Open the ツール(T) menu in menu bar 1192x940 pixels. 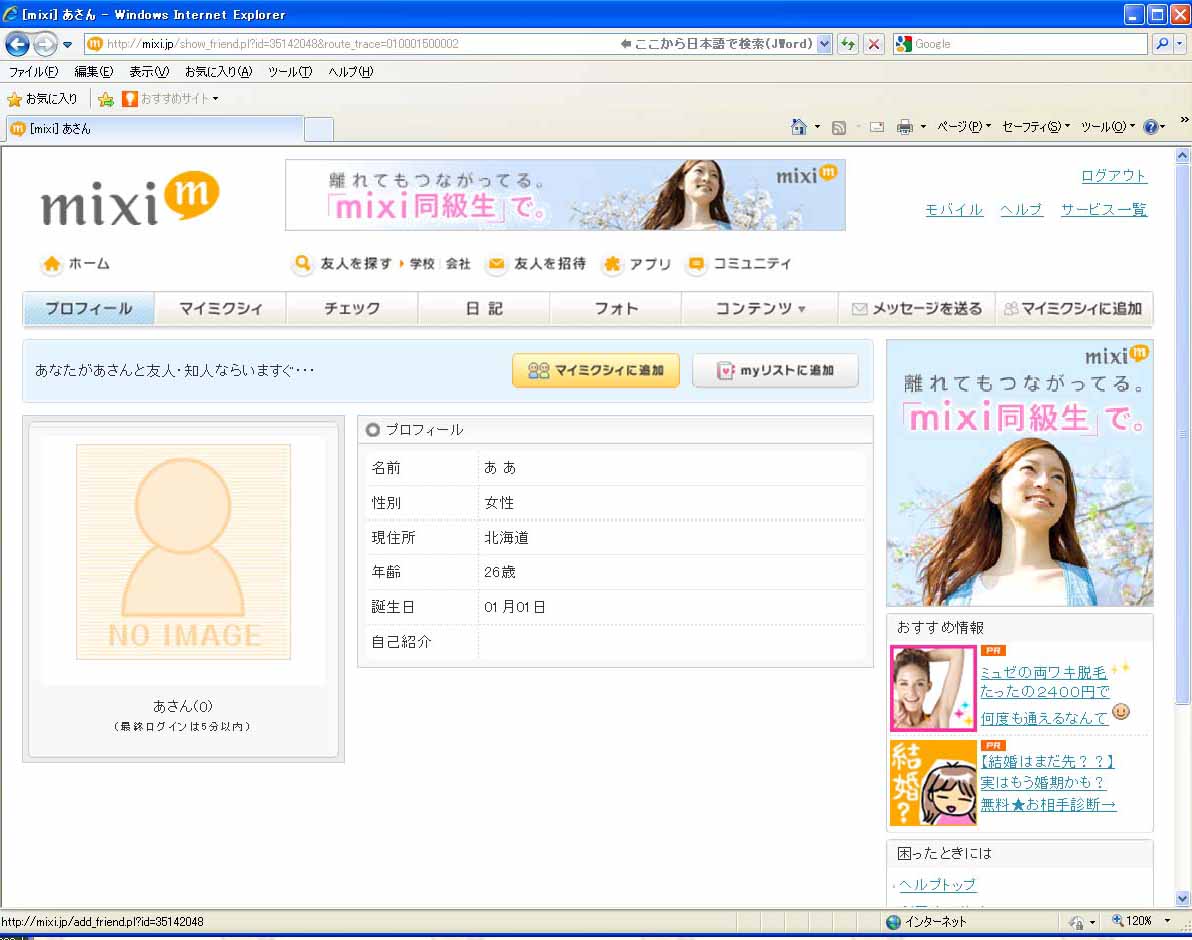point(290,71)
